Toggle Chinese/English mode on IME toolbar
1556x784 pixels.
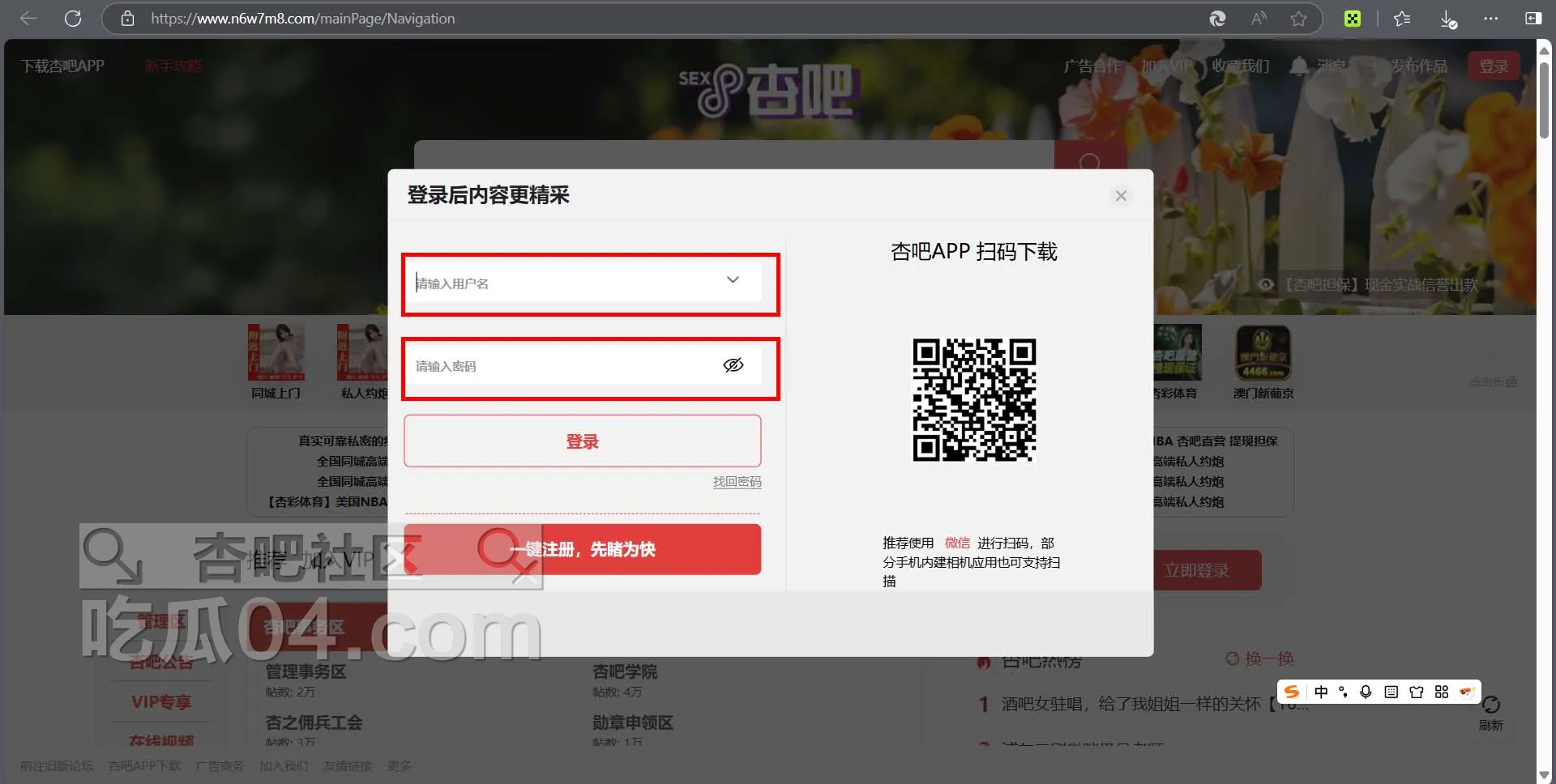(x=1321, y=692)
